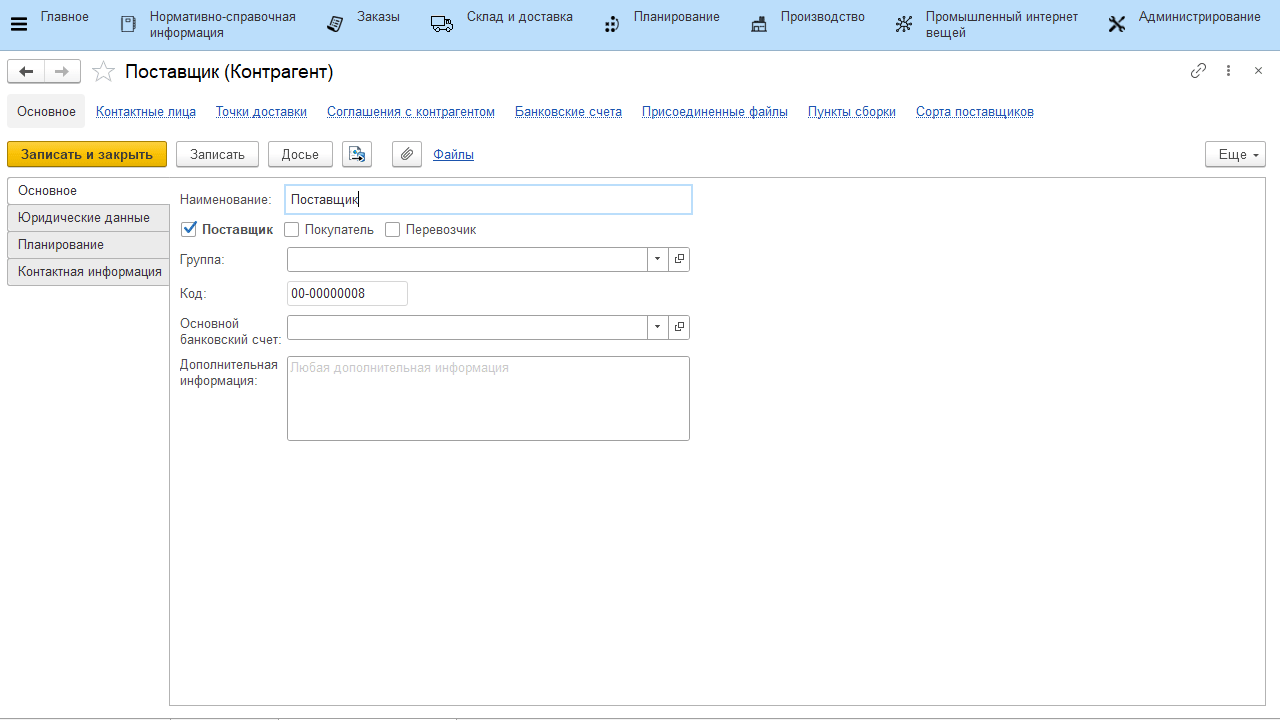This screenshot has width=1280, height=720.
Task: Open the Производство menu section
Action: tap(822, 17)
